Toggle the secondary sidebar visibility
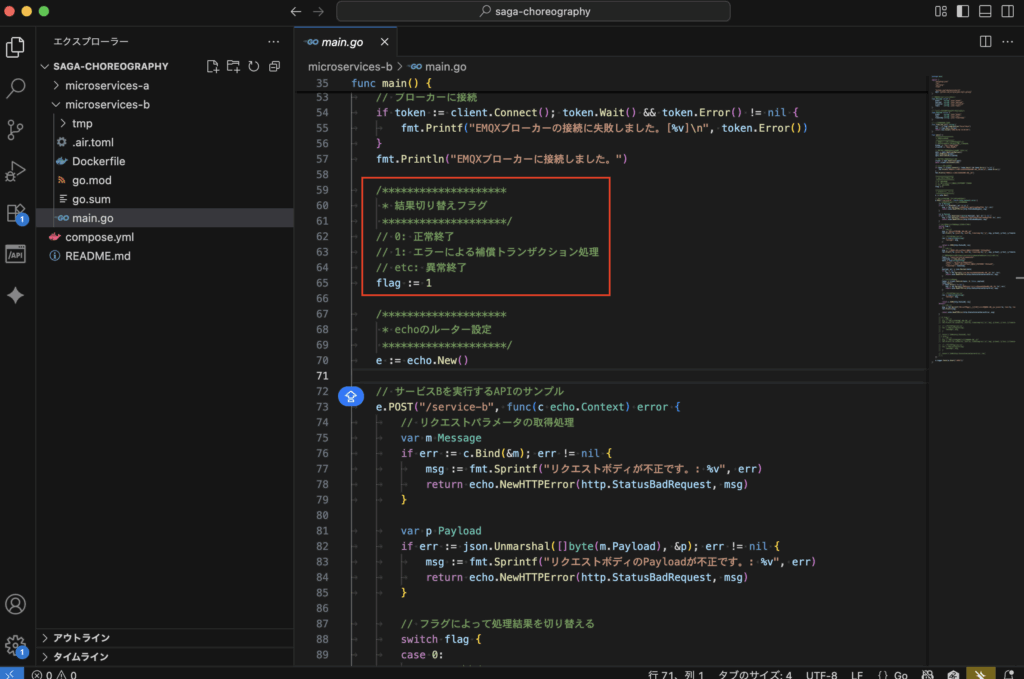Viewport: 1024px width, 679px height. (1006, 12)
